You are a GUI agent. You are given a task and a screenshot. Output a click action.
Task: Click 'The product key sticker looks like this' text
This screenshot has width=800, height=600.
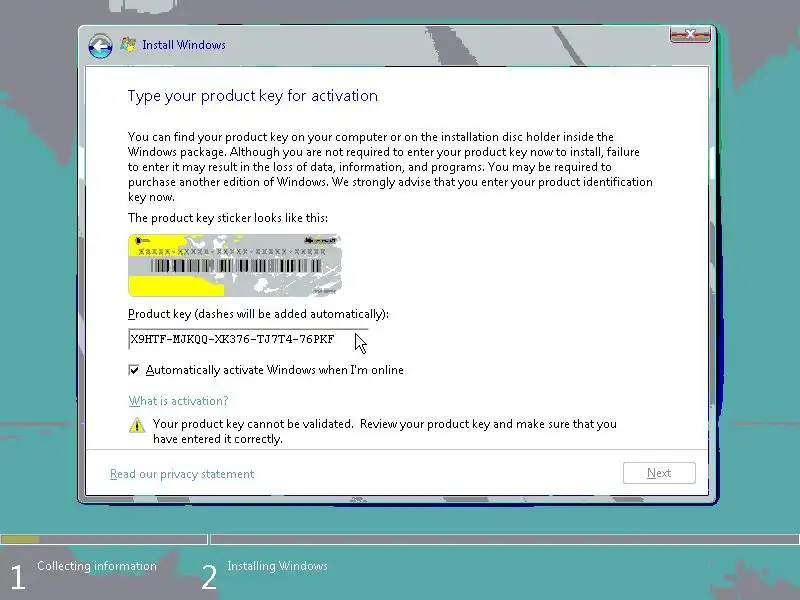[228, 218]
